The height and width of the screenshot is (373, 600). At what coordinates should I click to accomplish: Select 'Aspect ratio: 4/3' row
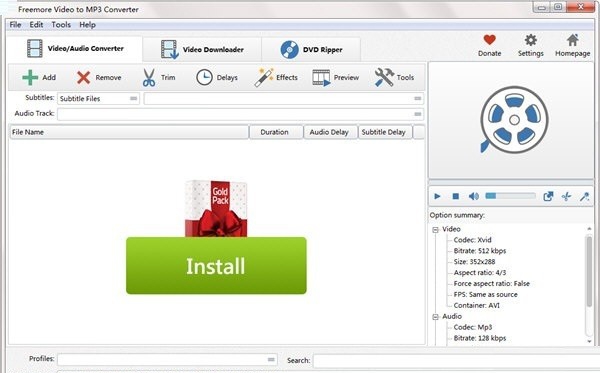coord(480,273)
